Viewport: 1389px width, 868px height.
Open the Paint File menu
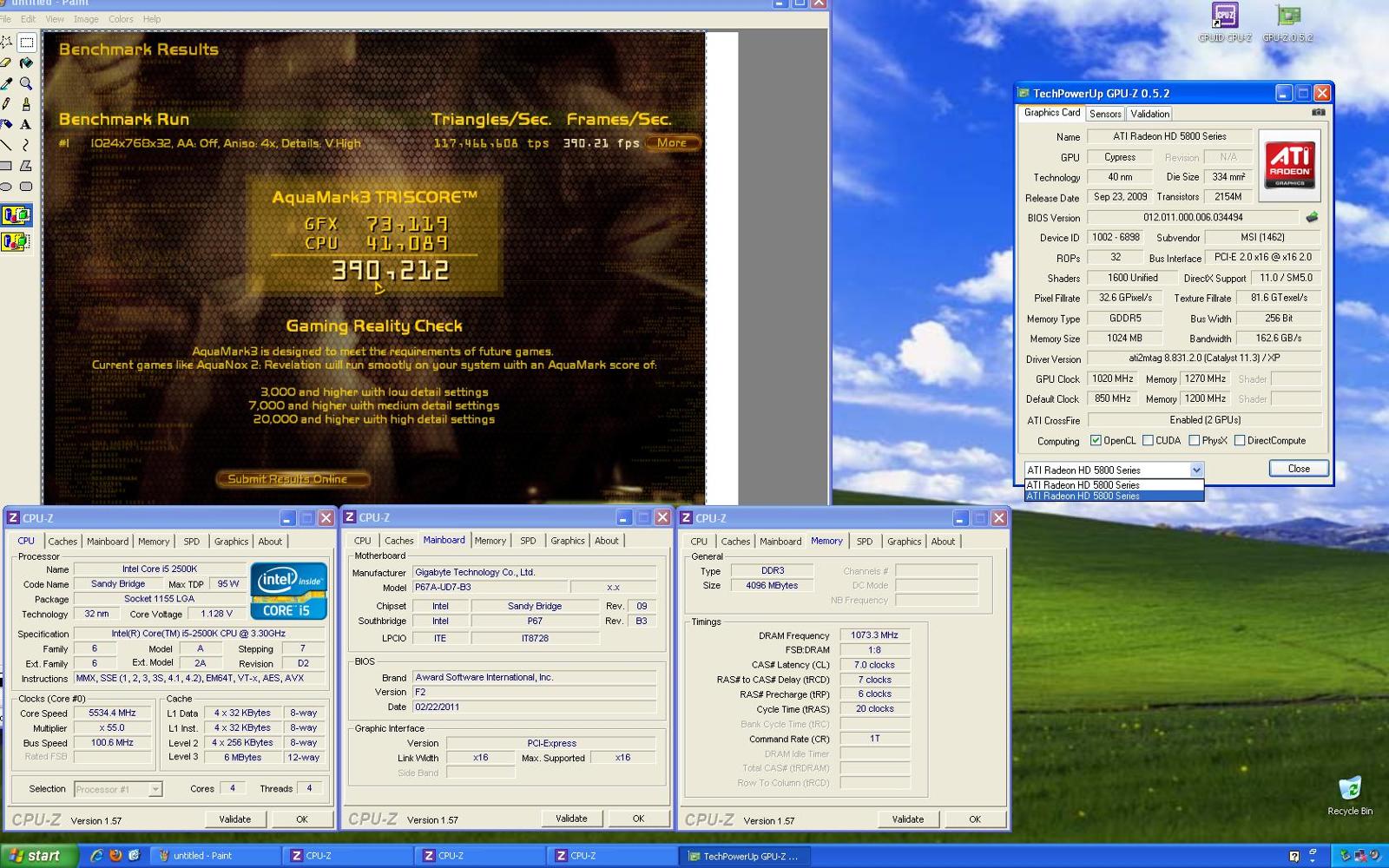click(x=5, y=19)
